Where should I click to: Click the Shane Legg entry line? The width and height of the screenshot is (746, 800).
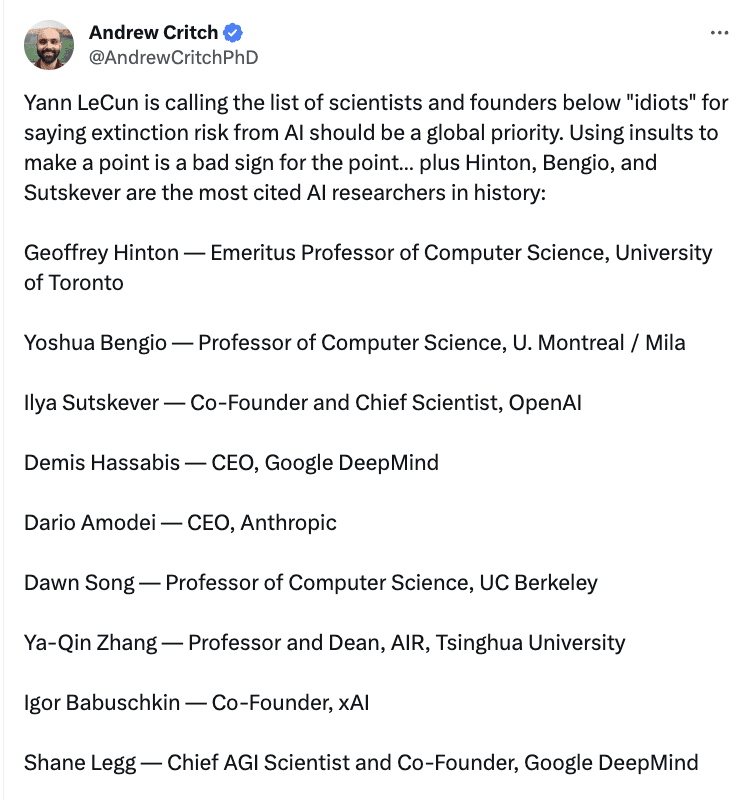click(361, 763)
